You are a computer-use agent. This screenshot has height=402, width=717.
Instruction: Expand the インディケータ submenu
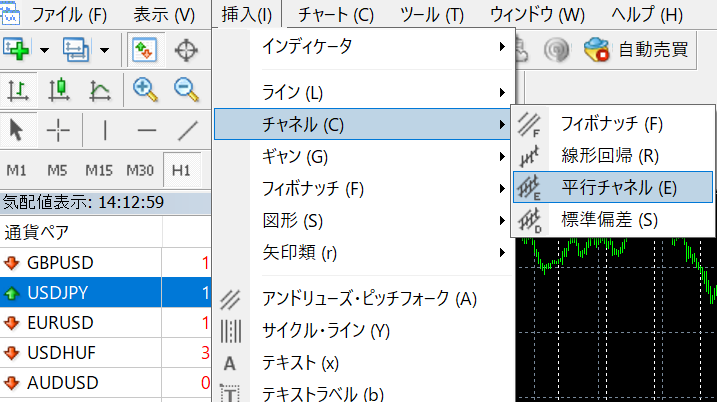364,47
